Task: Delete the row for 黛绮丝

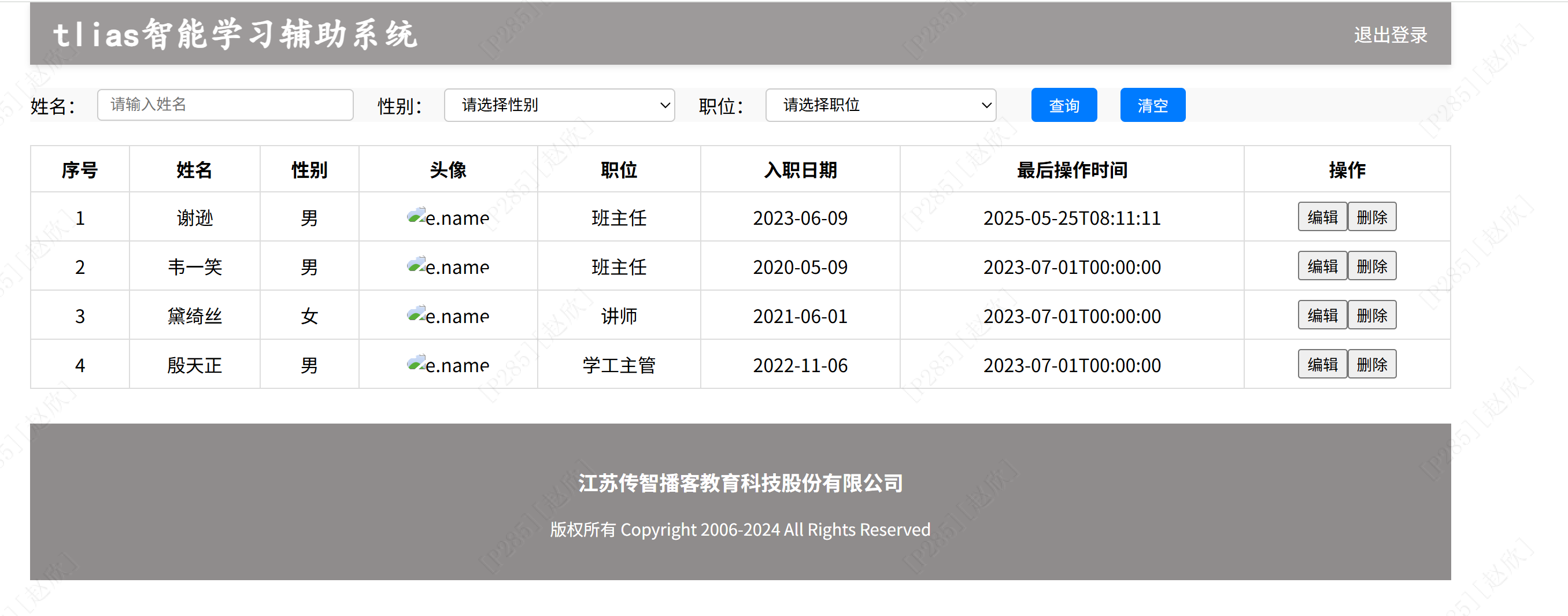Action: [1372, 315]
